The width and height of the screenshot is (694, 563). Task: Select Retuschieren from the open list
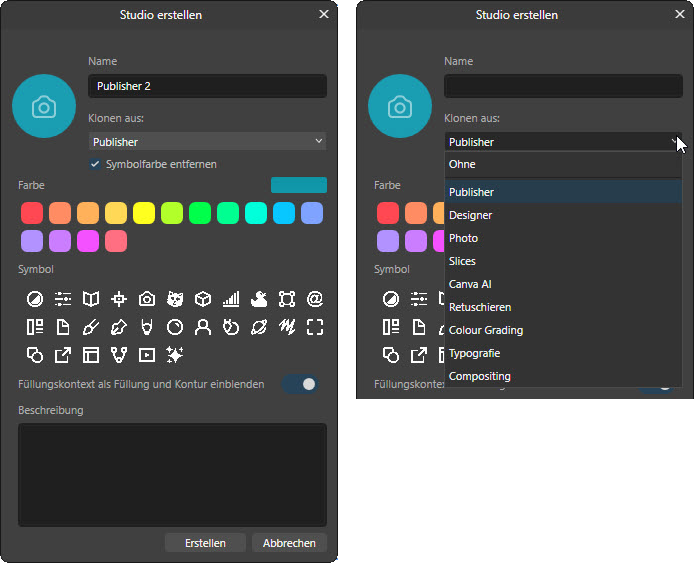480,307
